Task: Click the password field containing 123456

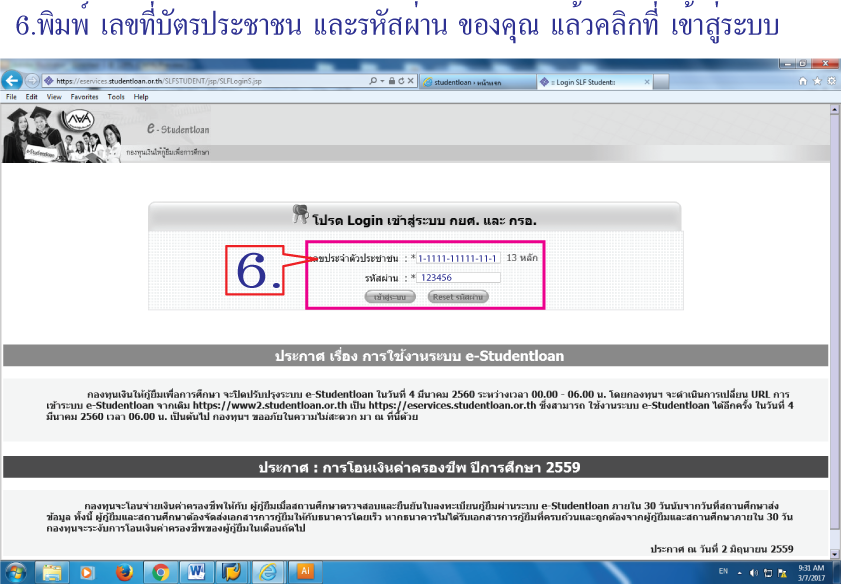Action: pos(459,278)
